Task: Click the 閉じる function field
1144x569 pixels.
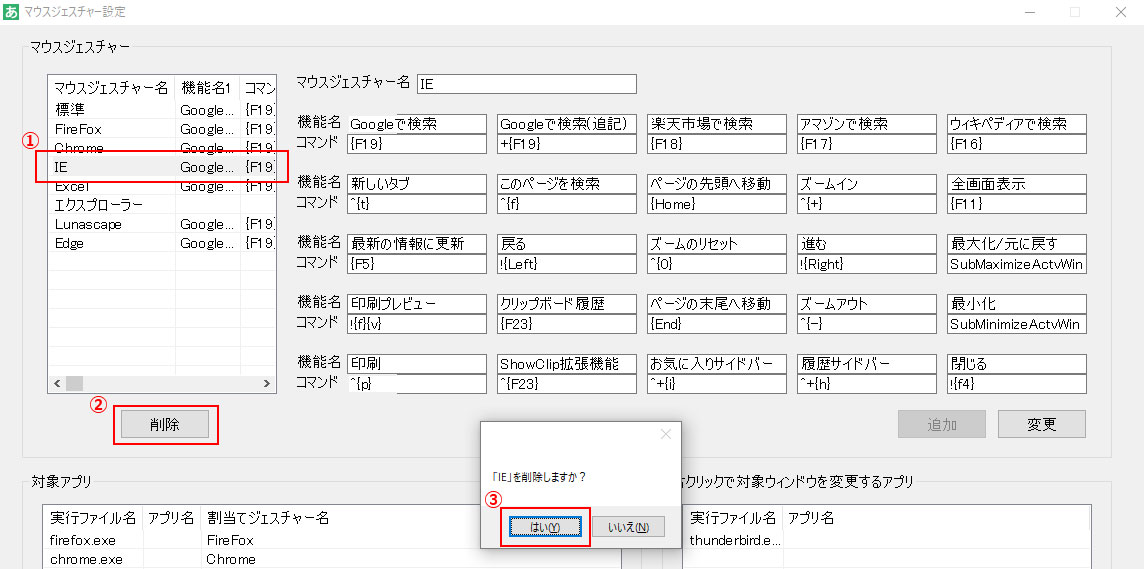Action: pos(1017,363)
